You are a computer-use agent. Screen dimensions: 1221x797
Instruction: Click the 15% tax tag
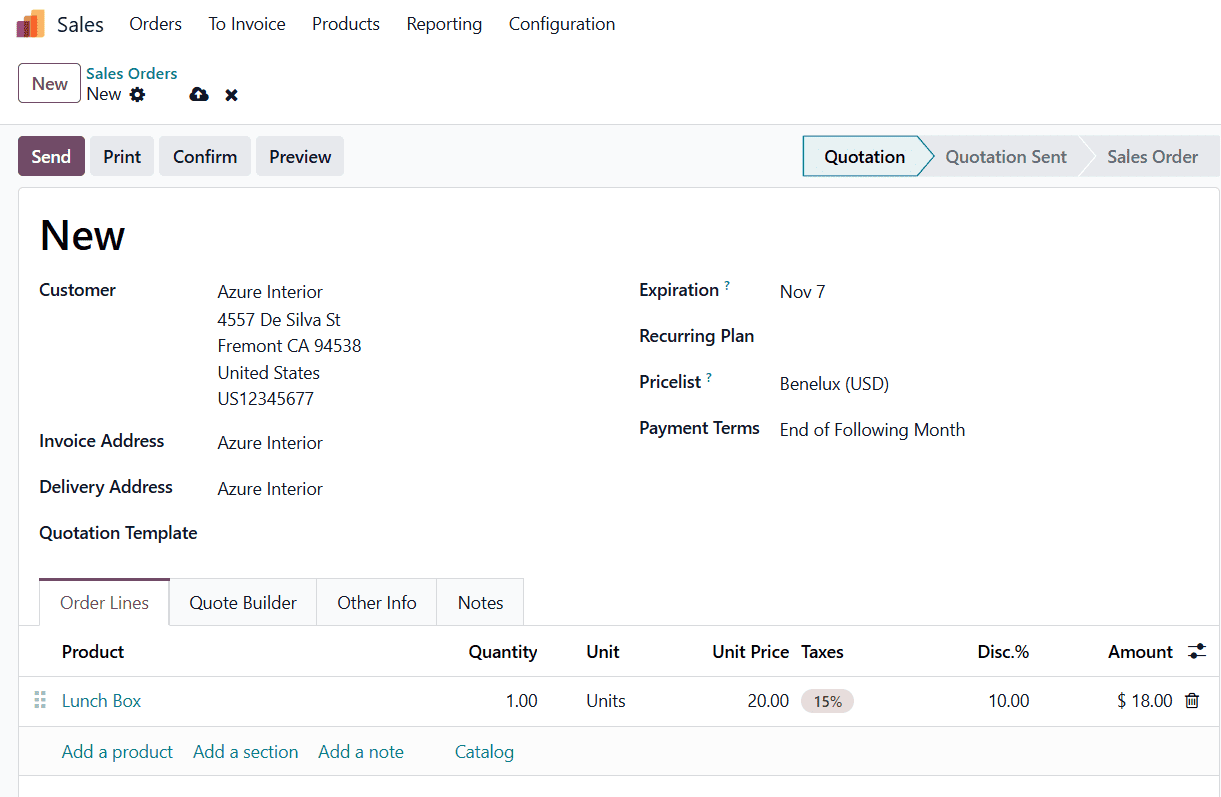827,702
